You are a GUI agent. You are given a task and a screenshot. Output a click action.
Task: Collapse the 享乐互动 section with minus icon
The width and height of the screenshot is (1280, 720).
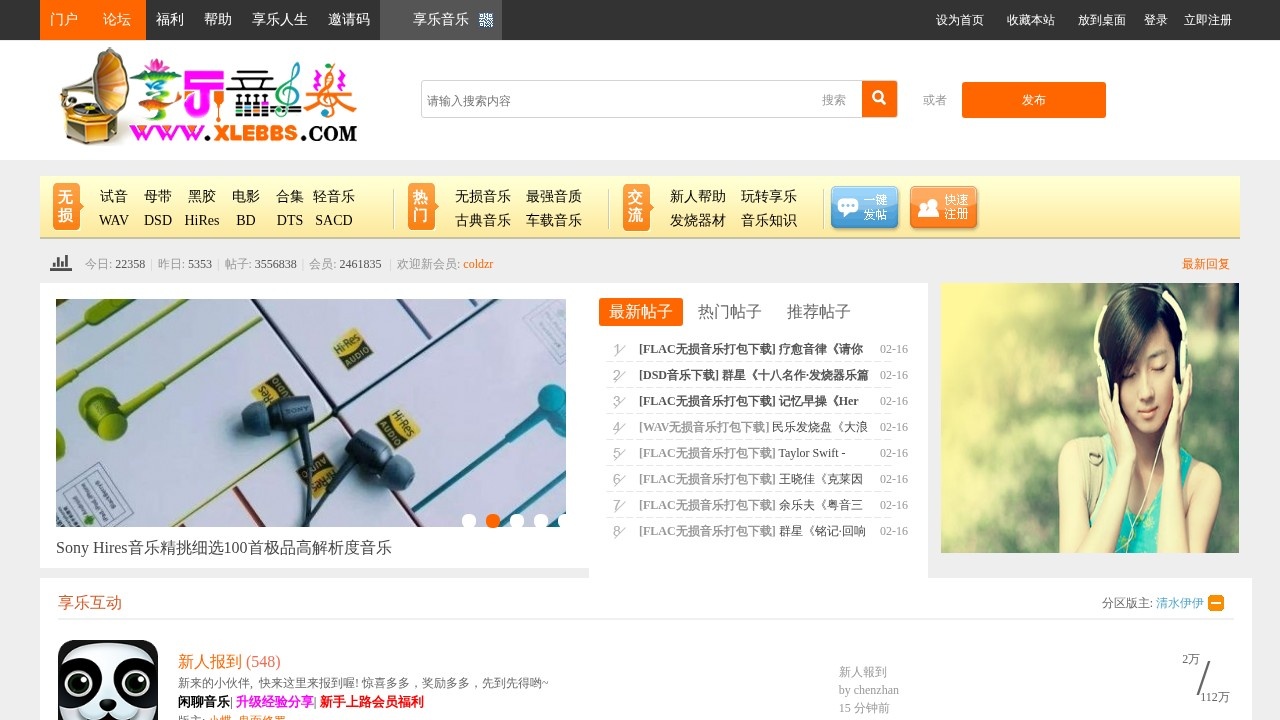(1216, 603)
